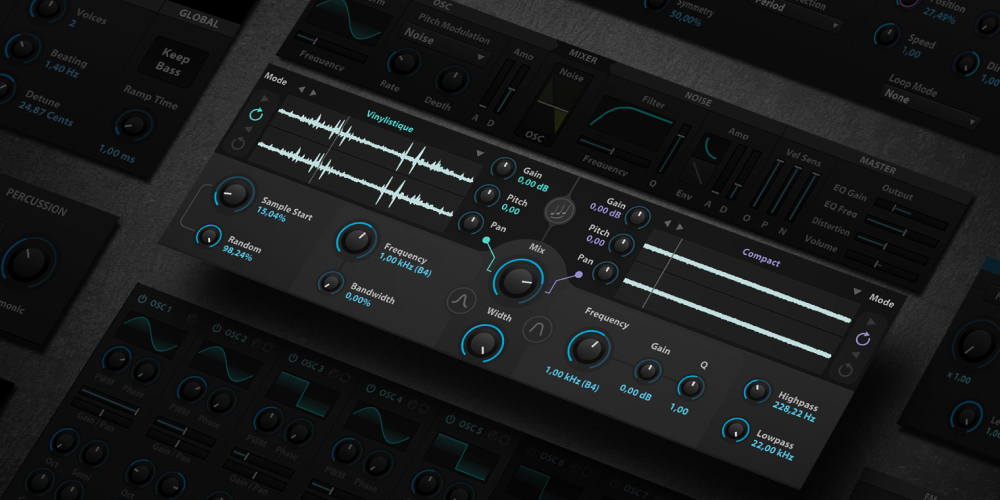Click the Frequency knob left of filter Gain

[x=589, y=350]
